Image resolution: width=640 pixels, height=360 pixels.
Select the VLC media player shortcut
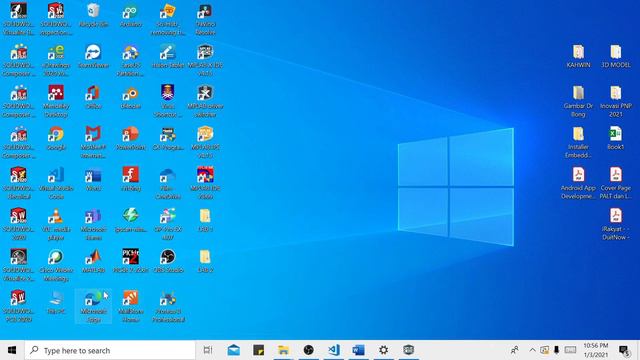coord(56,224)
